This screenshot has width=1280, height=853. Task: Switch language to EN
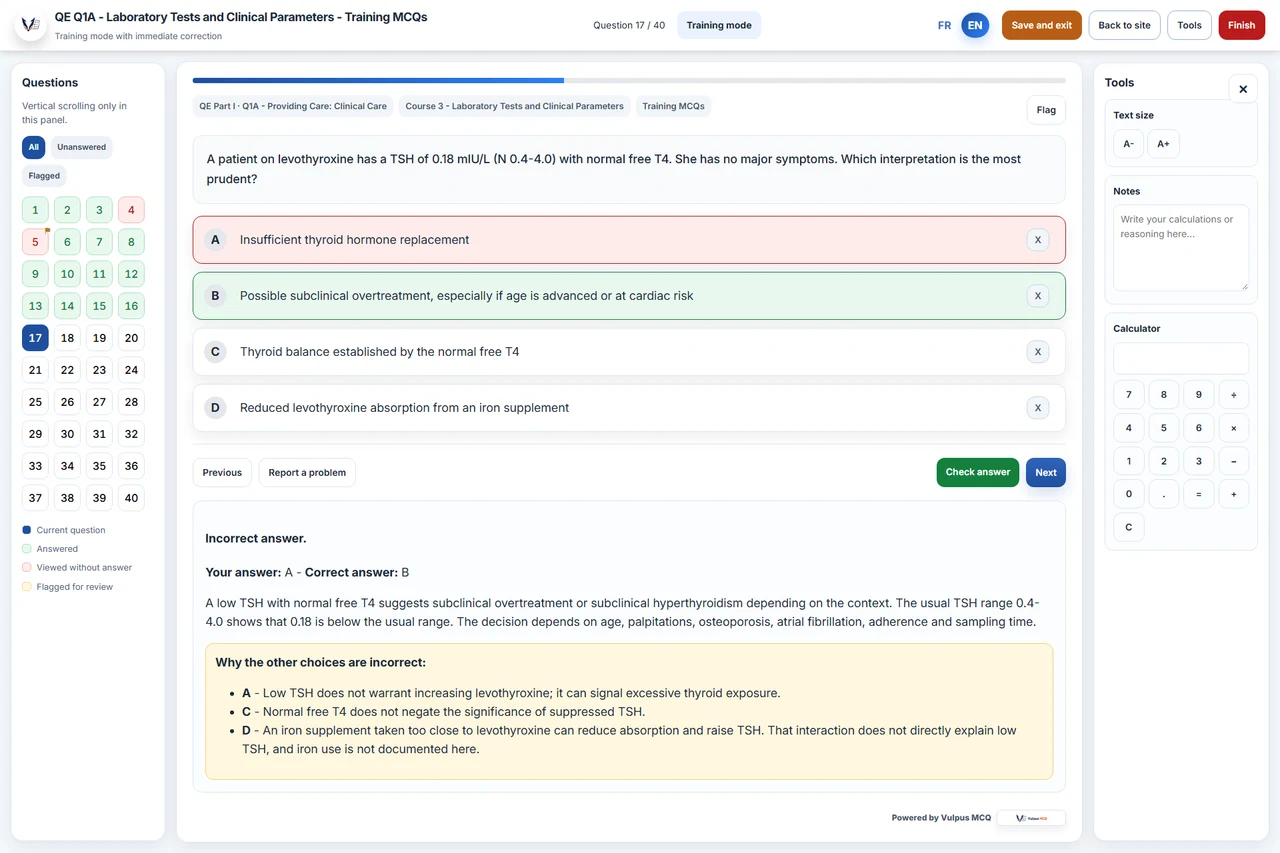click(975, 25)
